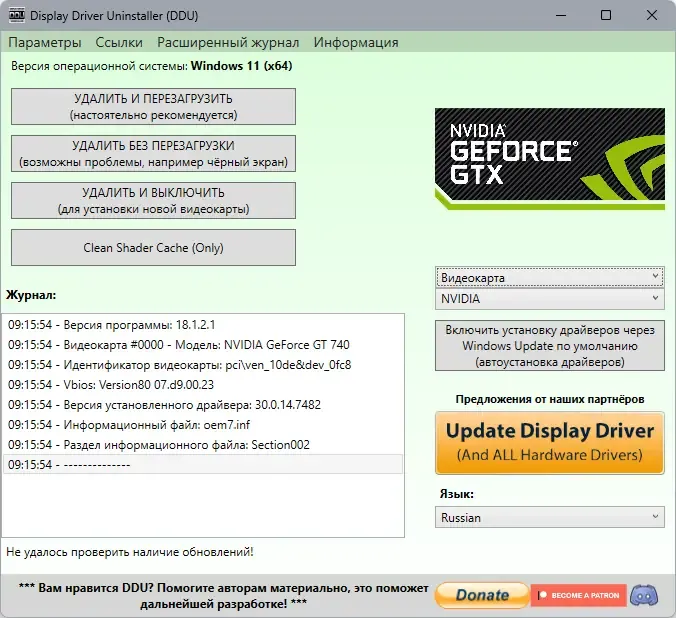The height and width of the screenshot is (618, 676).
Task: Click the DDU app icon in title bar
Action: click(16, 16)
